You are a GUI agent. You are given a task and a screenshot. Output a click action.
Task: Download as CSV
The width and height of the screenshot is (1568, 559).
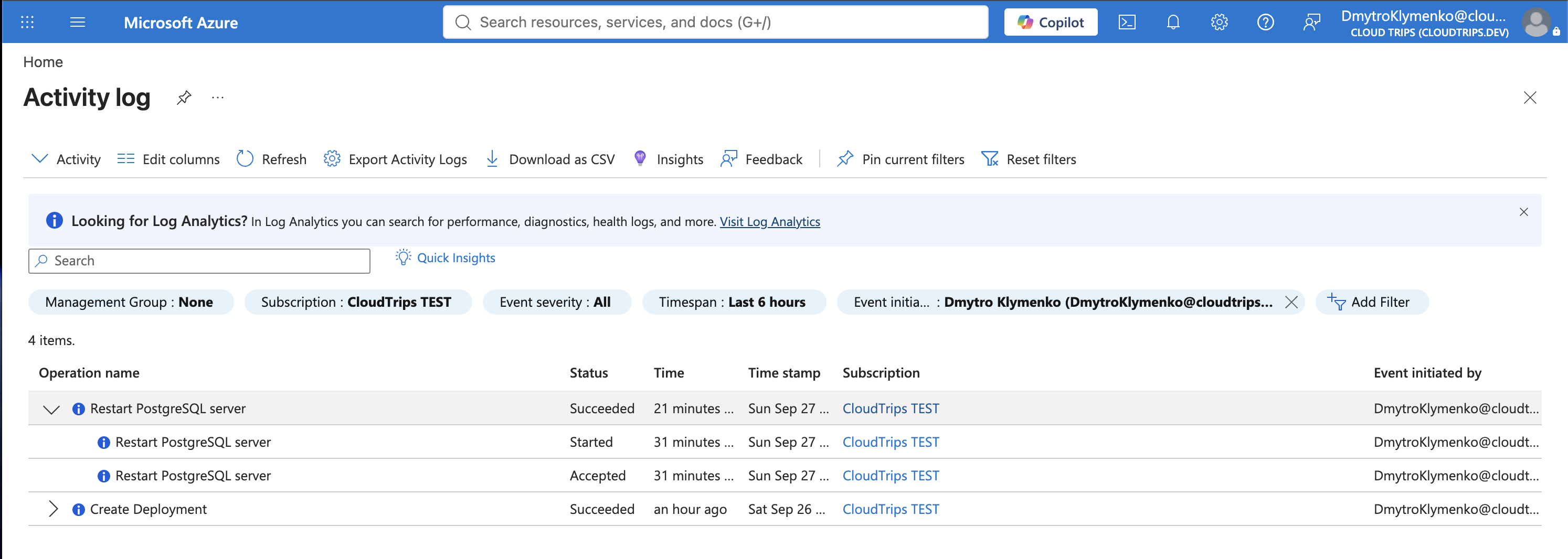click(550, 159)
